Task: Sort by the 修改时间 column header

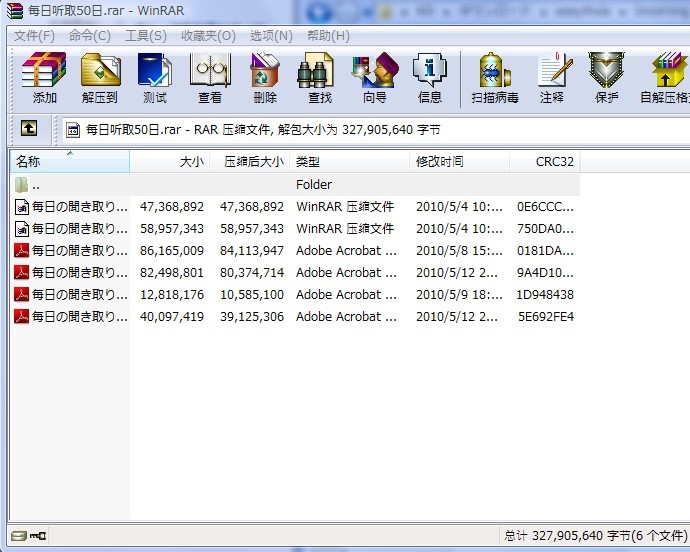Action: (x=459, y=162)
